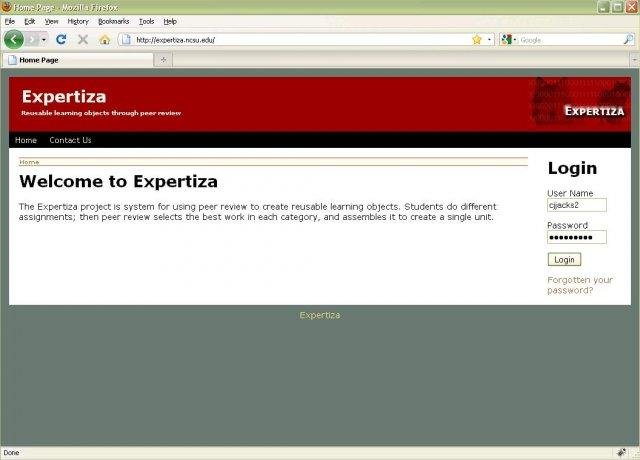
Task: Open the list-all-tabs dropdown at the tab bar end
Action: point(635,60)
